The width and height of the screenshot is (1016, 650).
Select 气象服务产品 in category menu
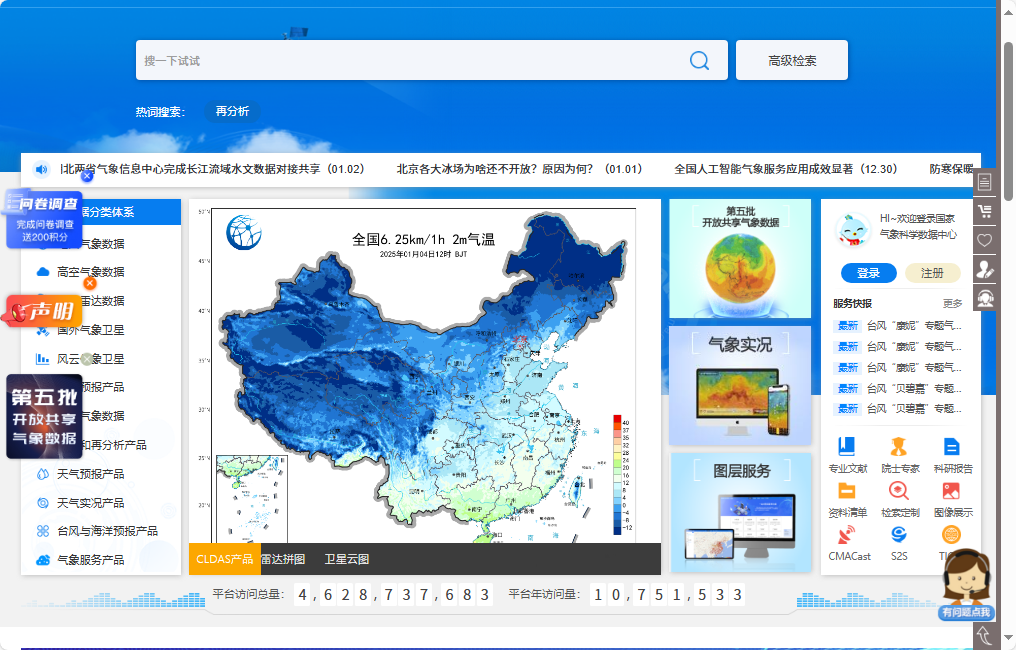tap(91, 560)
